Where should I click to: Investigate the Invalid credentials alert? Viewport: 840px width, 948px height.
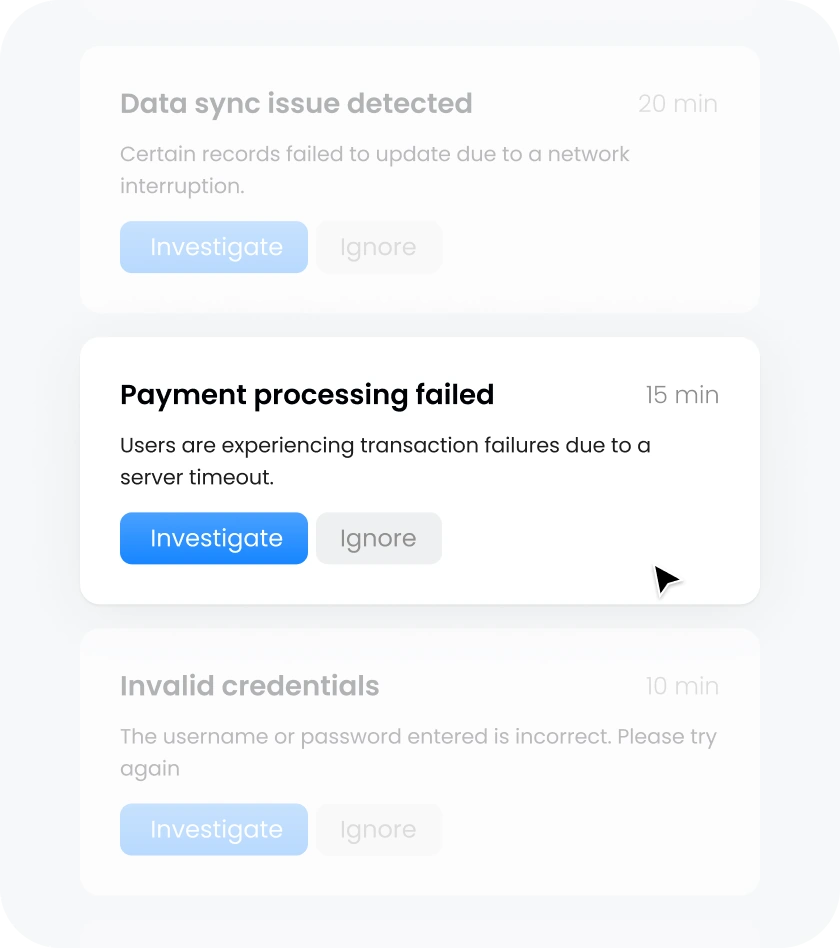(x=214, y=829)
